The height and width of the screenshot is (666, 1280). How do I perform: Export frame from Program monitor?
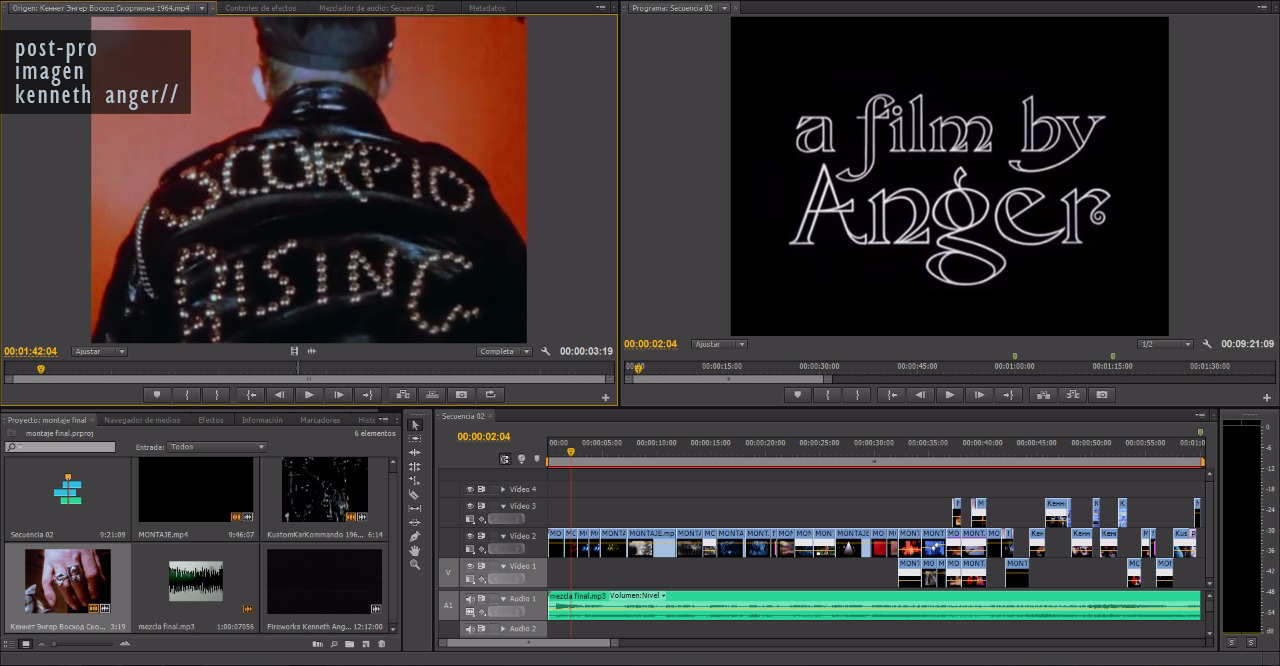[x=1102, y=395]
